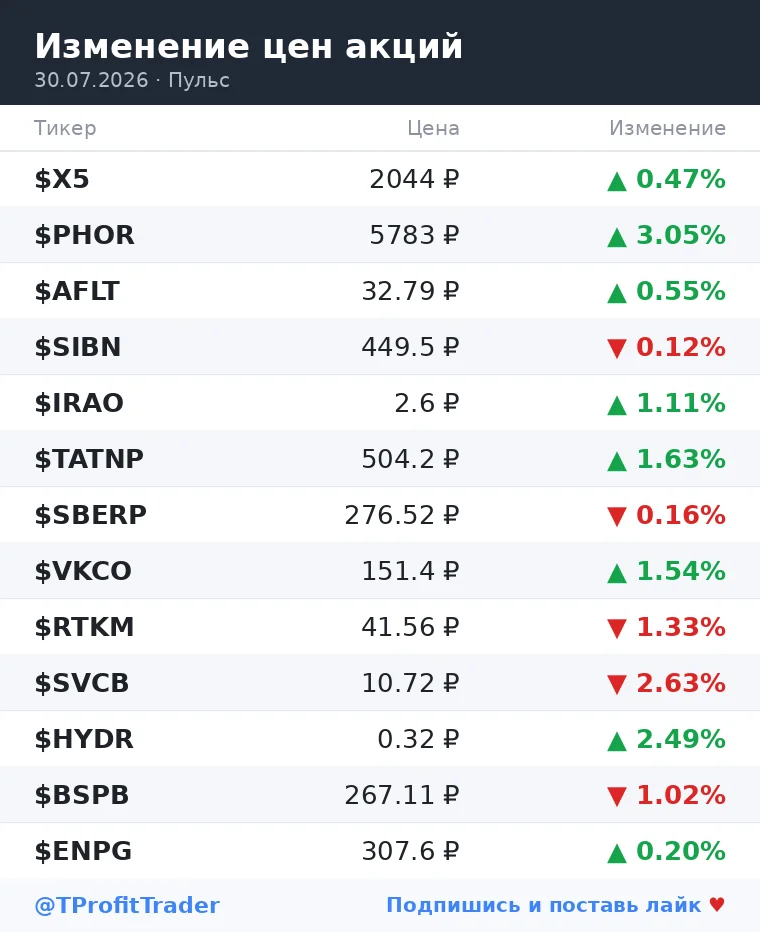Open the @TProfitTrader profile link
760x932 pixels.
[127, 905]
